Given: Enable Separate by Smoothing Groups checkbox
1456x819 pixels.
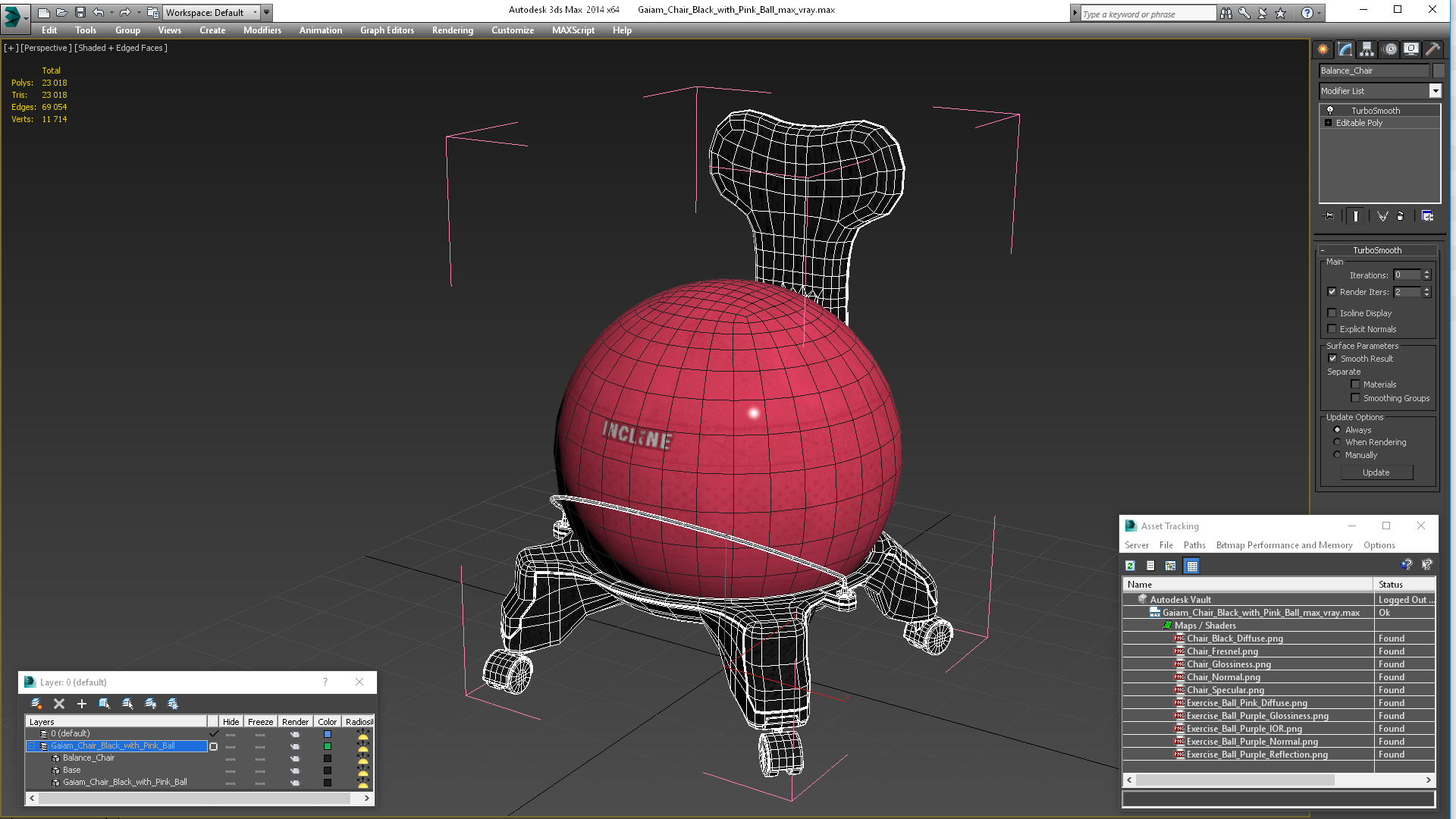Looking at the screenshot, I should tap(1355, 398).
